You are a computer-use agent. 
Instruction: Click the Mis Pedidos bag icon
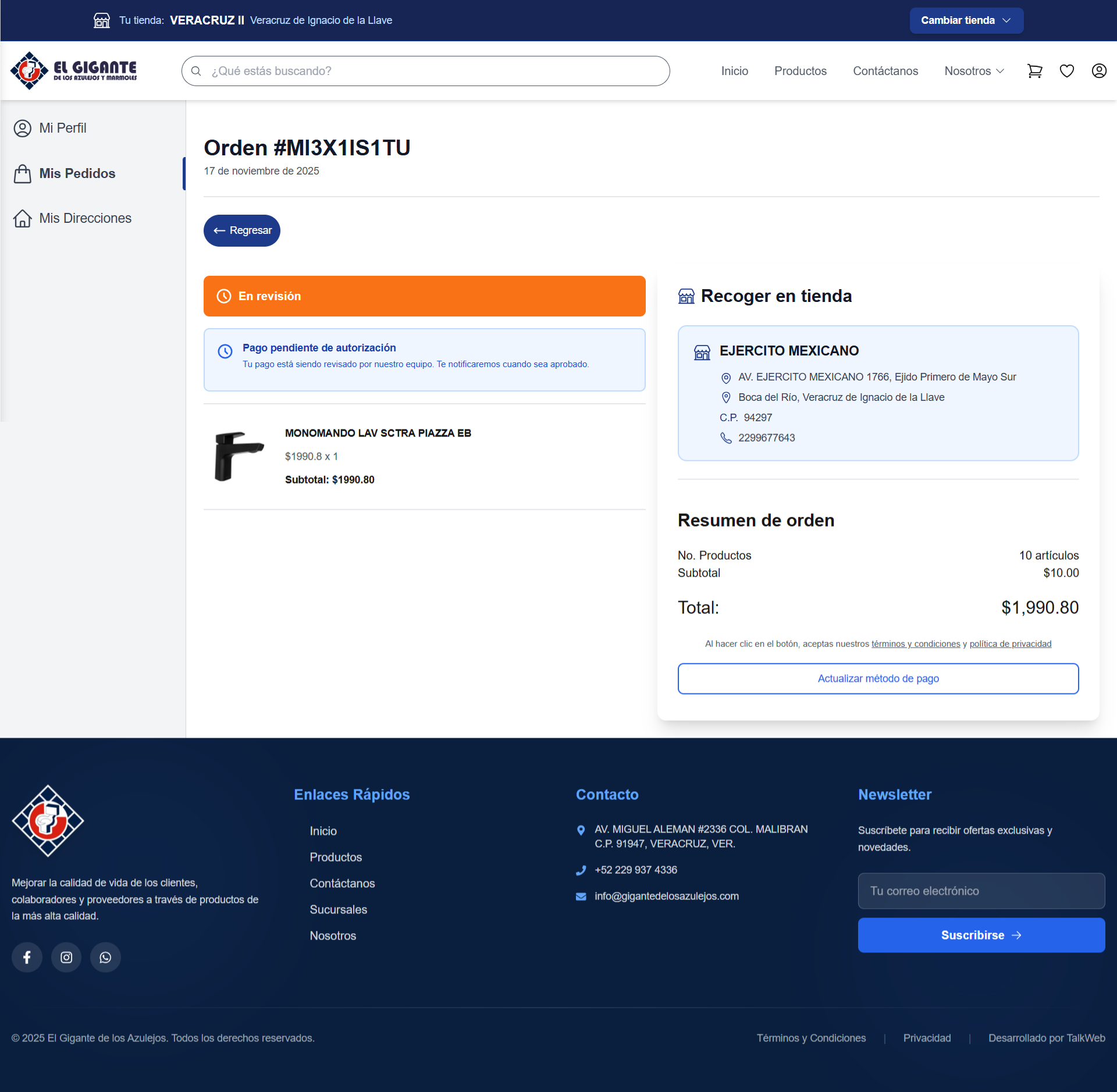tap(23, 173)
